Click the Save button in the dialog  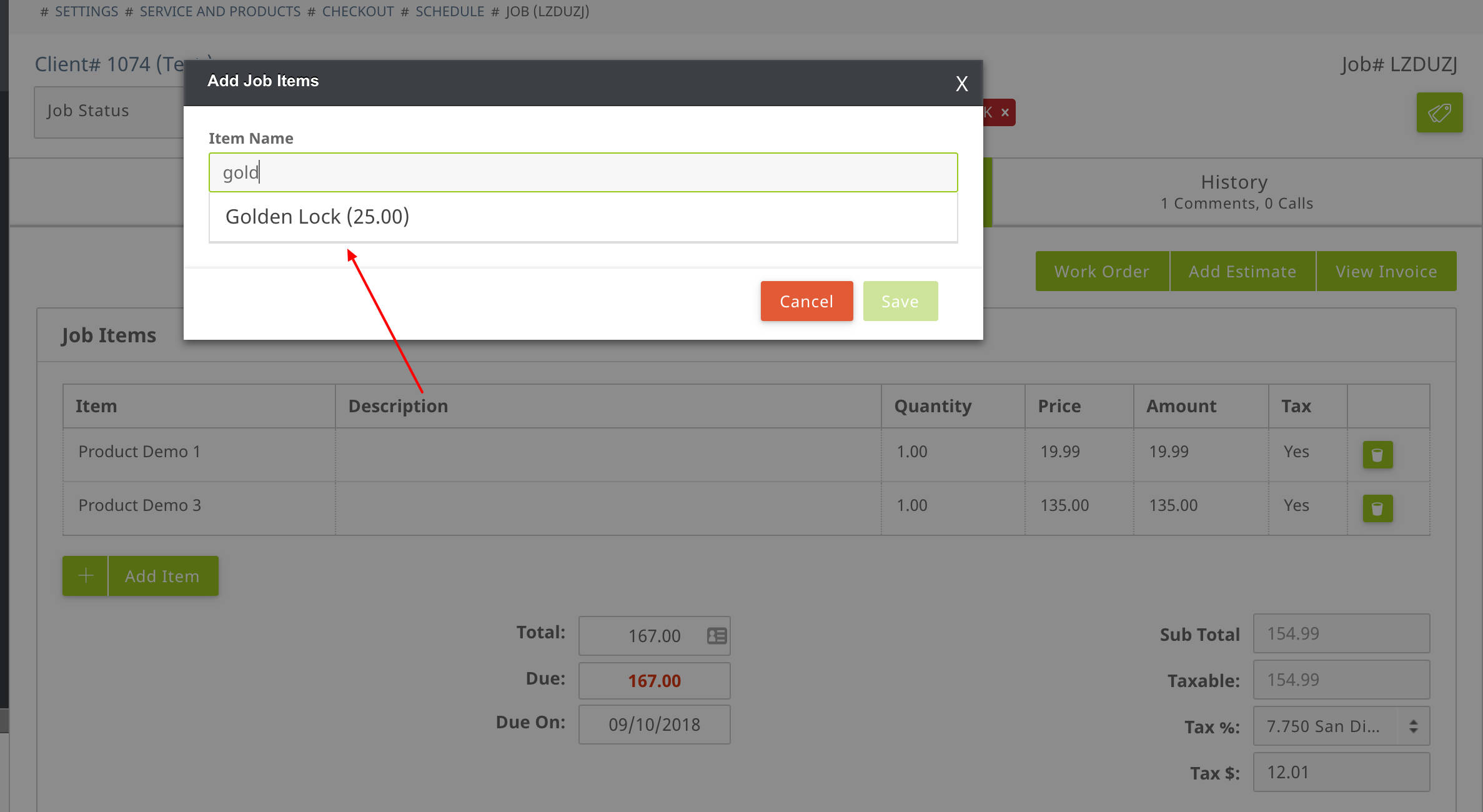[900, 300]
